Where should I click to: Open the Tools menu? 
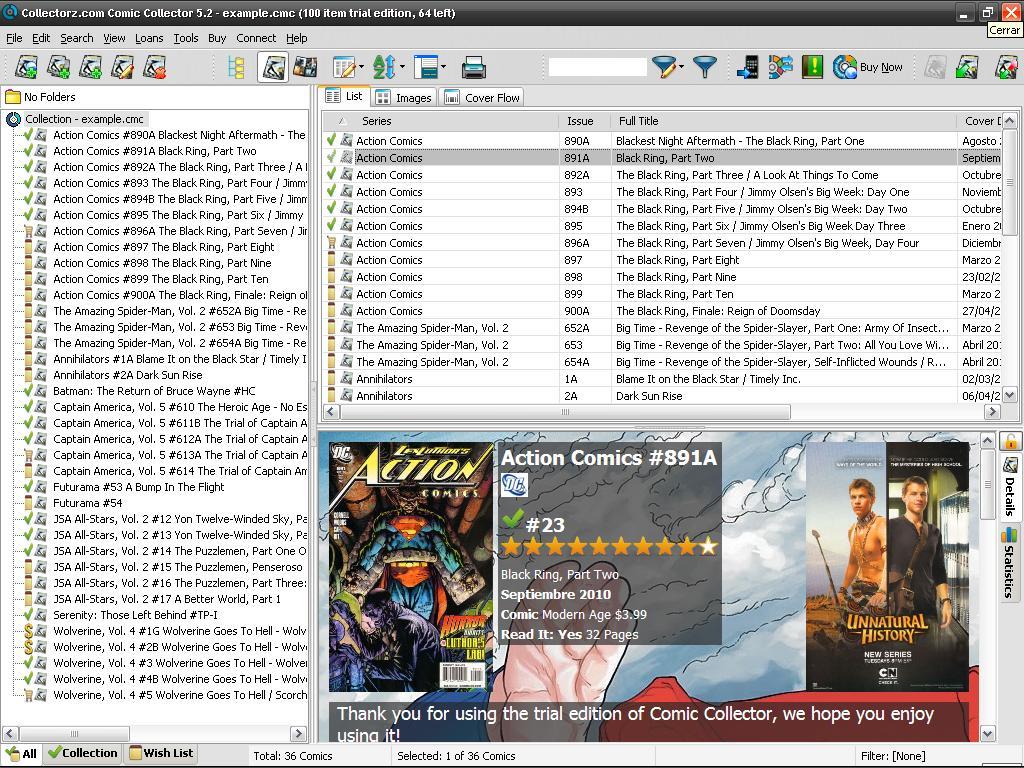pos(186,38)
